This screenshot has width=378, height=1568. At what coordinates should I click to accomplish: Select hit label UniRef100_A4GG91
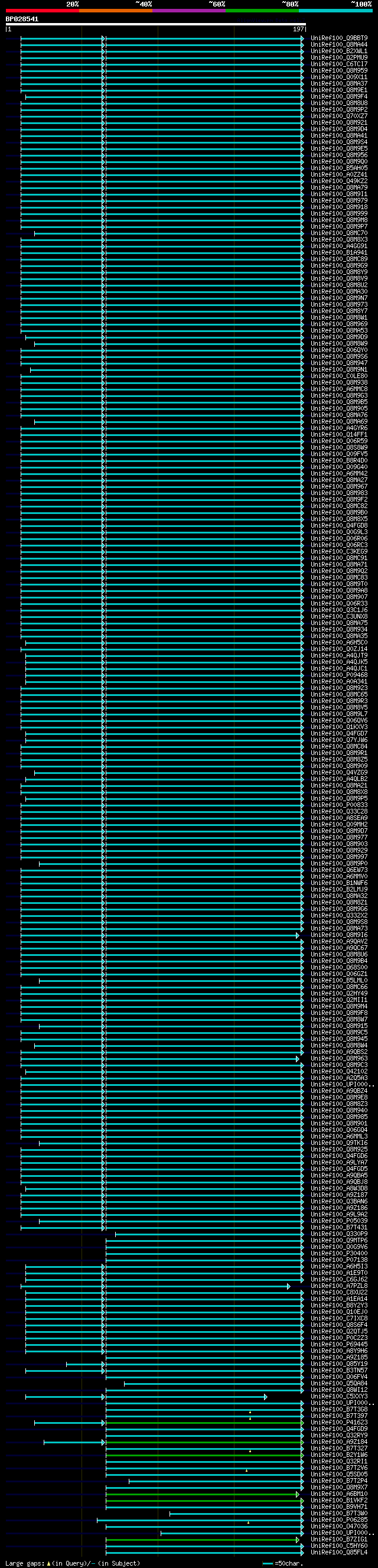[339, 246]
